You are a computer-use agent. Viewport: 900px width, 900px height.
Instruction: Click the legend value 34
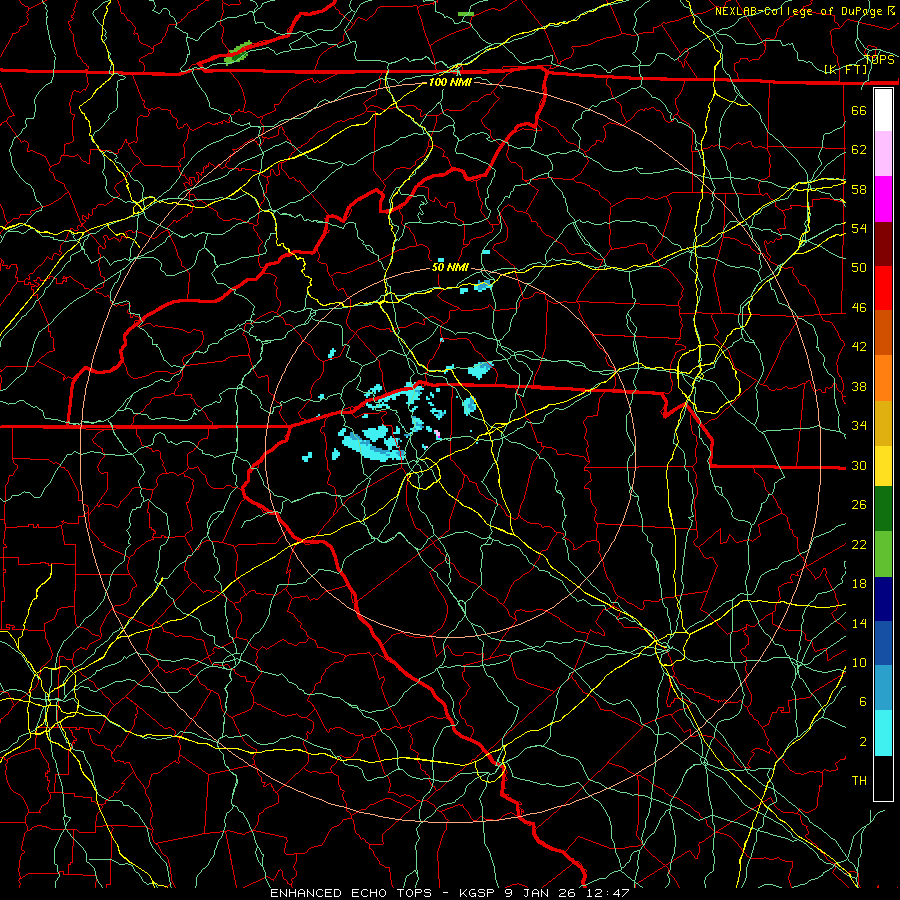(859, 426)
